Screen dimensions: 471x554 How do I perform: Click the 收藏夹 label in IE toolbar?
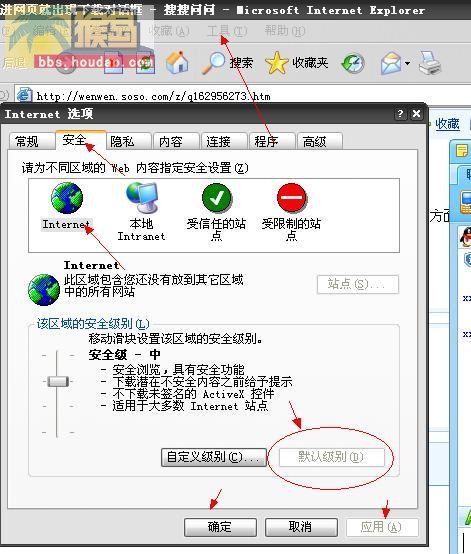click(x=310, y=63)
